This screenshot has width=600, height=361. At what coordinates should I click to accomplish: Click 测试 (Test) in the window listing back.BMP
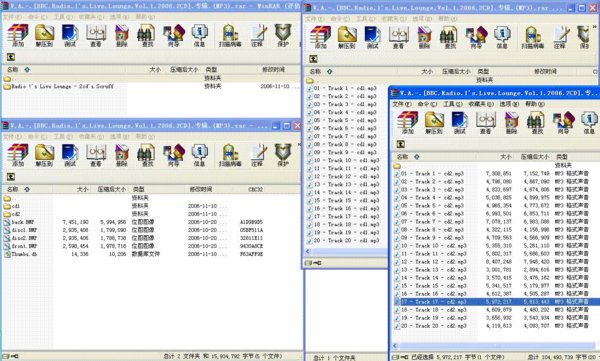70,155
